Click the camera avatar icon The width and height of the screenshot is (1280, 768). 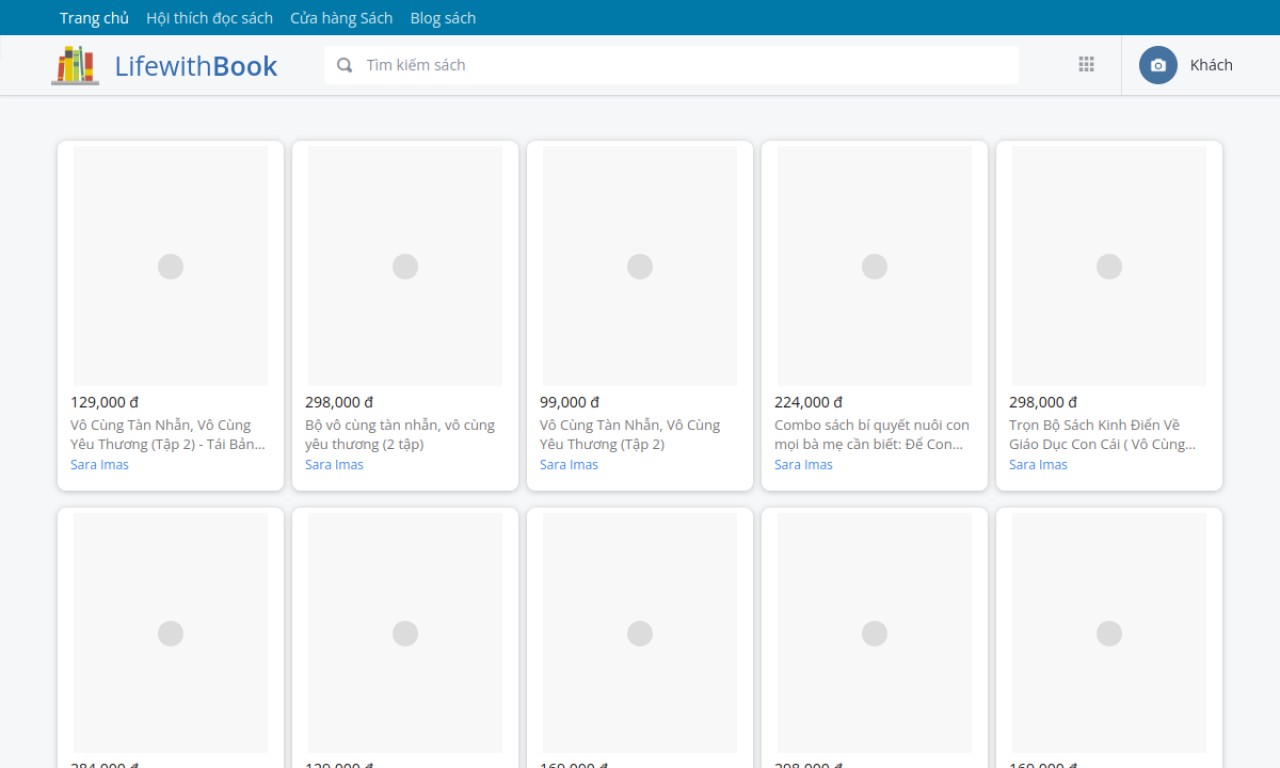pos(1158,65)
